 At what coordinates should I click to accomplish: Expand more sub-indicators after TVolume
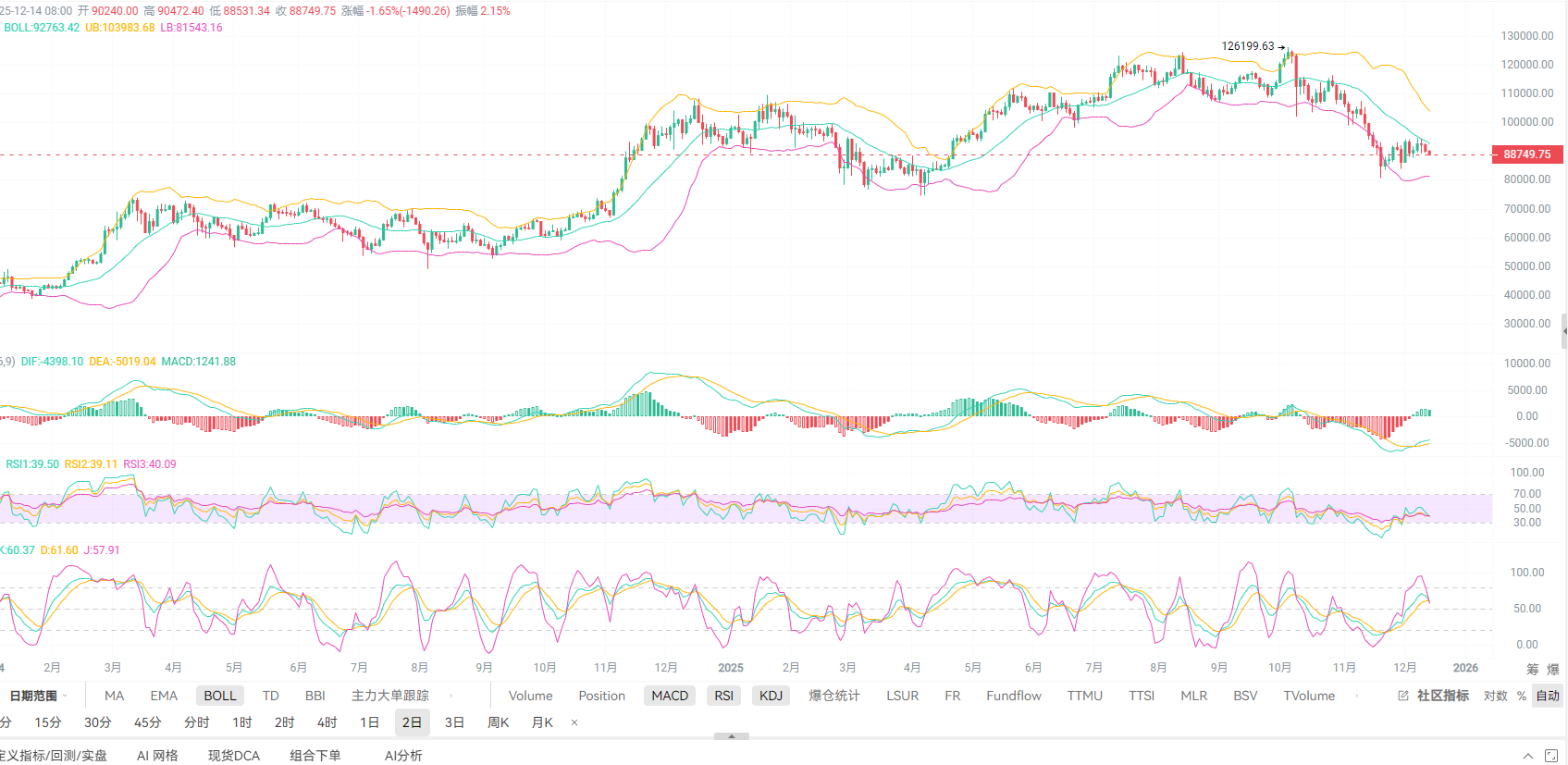pos(1356,696)
